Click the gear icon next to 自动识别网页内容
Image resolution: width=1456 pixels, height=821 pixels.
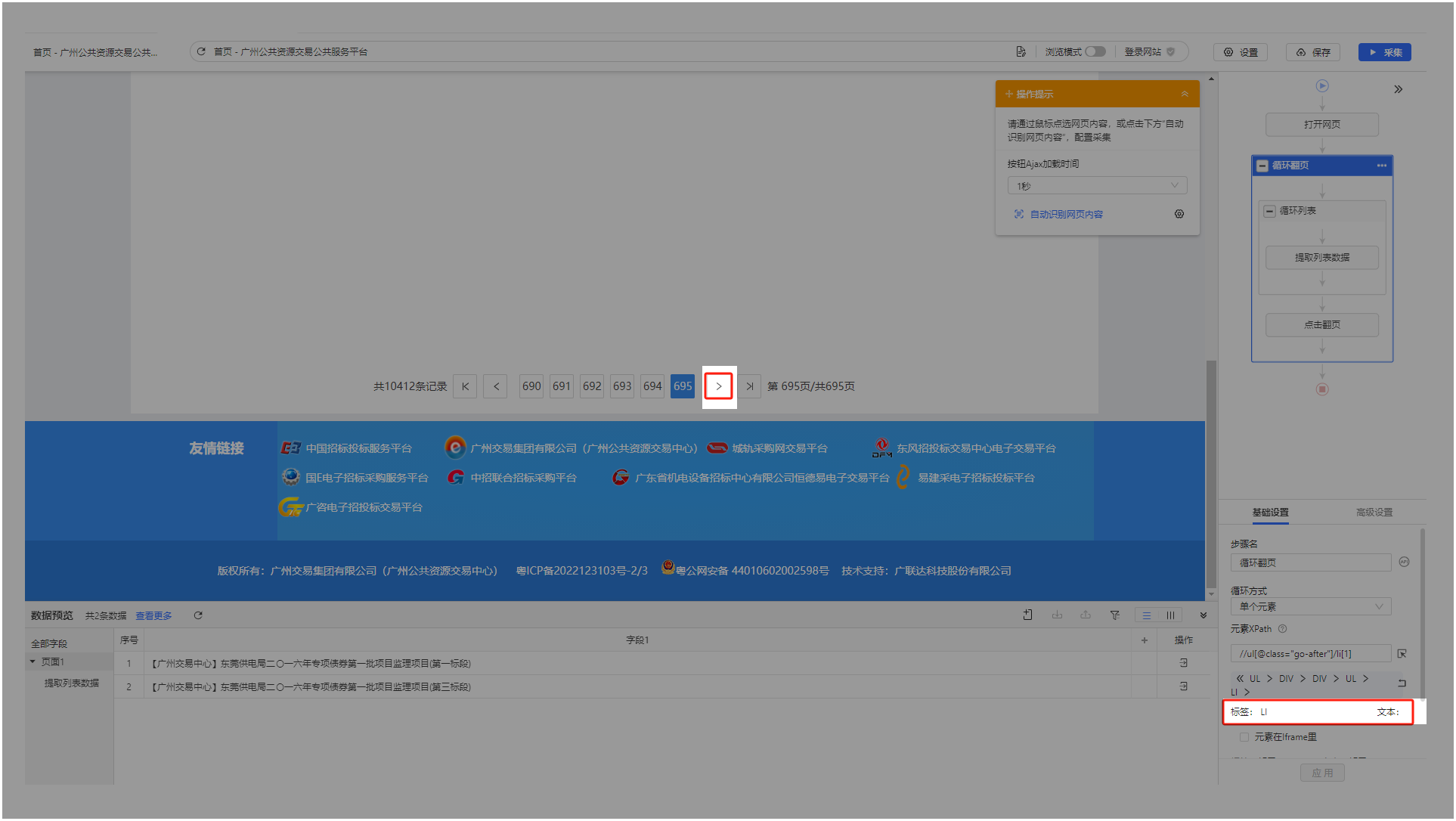point(1179,215)
